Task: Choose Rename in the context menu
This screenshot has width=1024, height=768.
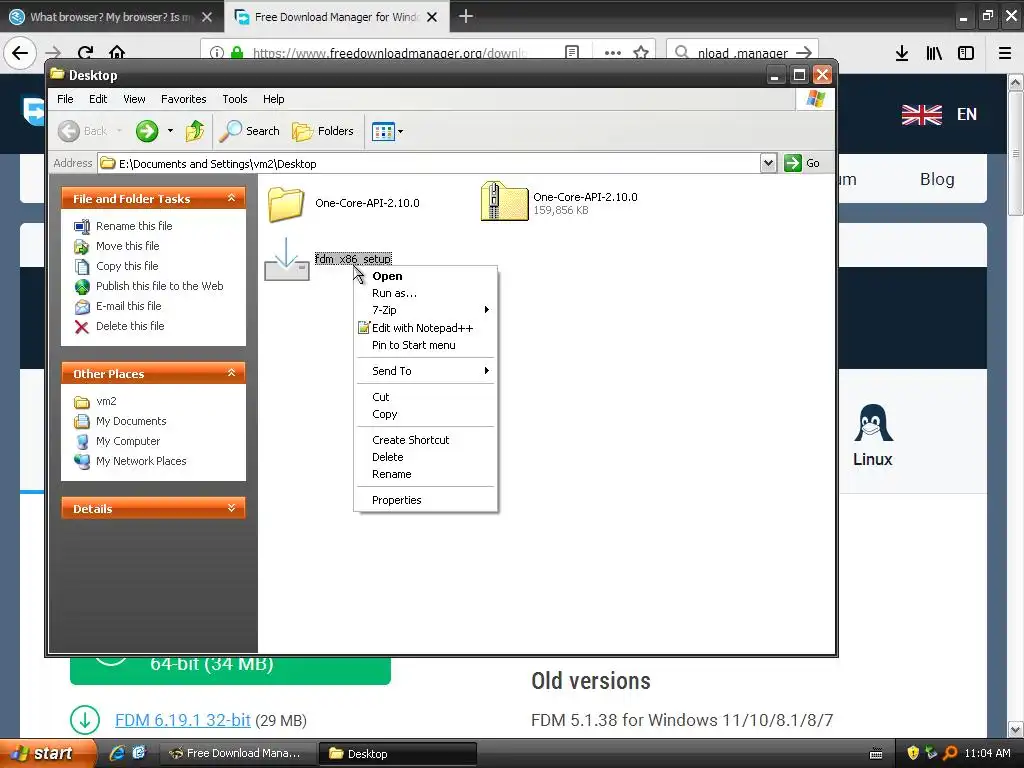Action: coord(425,474)
